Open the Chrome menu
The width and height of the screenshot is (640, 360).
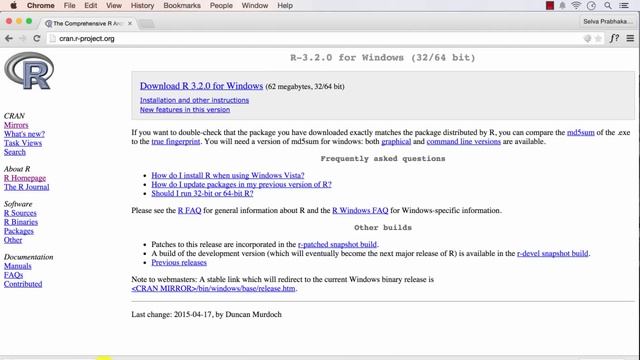click(x=40, y=6)
